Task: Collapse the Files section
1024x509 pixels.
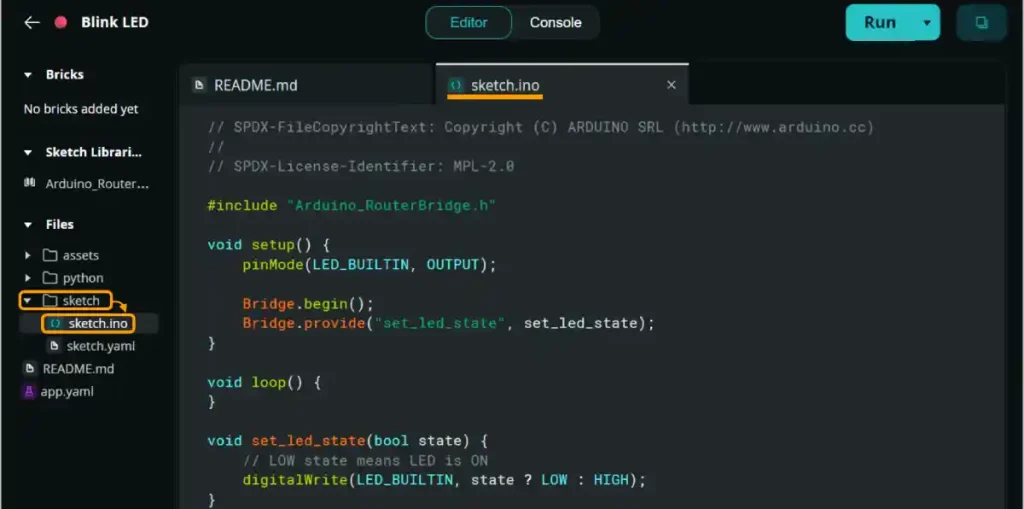Action: 27,225
